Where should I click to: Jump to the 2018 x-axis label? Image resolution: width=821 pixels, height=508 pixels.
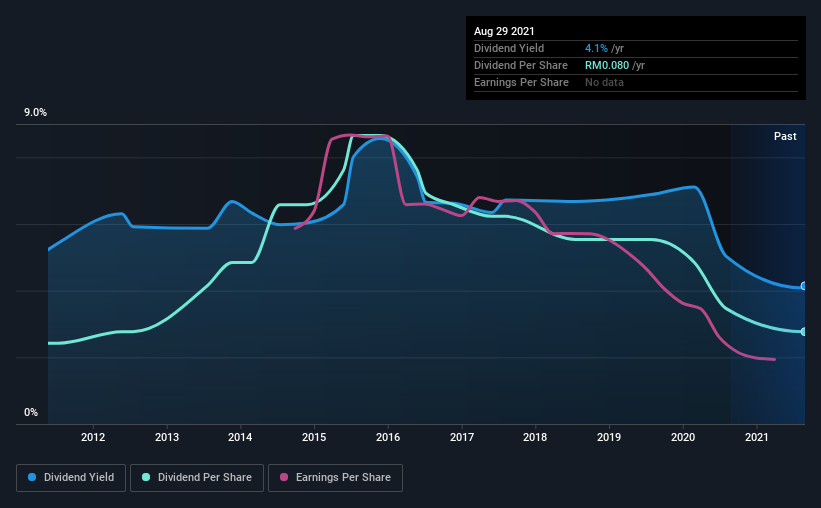click(x=535, y=437)
